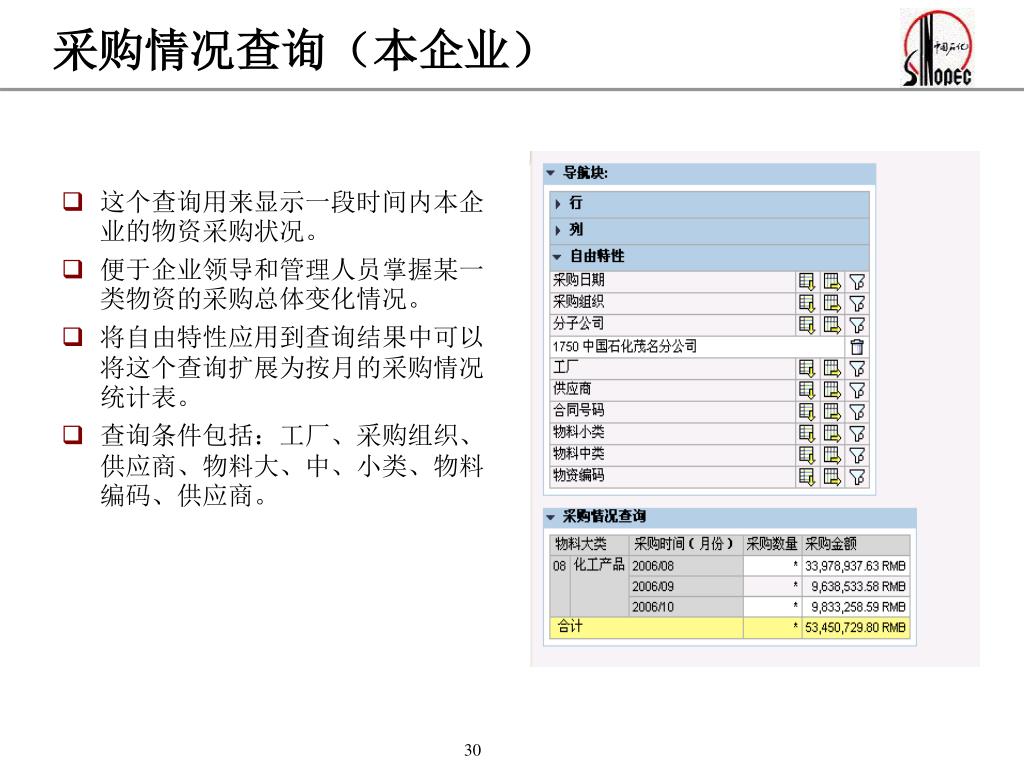The width and height of the screenshot is (1024, 768).
Task: Expand the 行 section
Action: coord(558,204)
